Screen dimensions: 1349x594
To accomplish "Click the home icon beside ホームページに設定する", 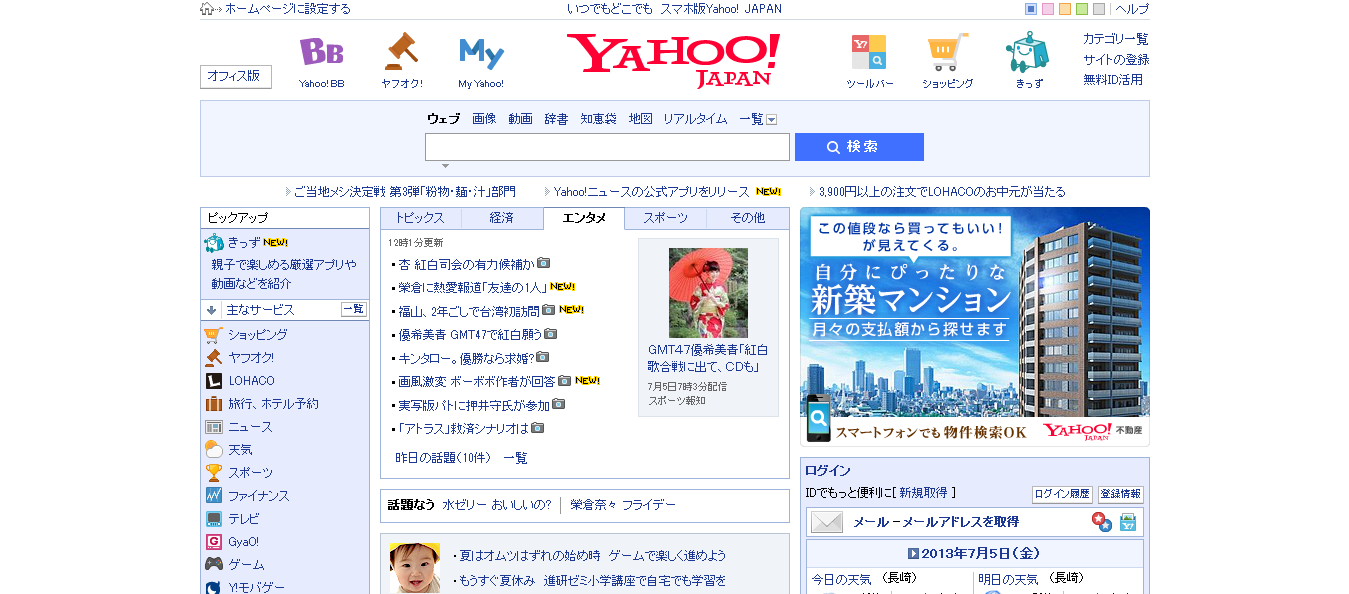I will (207, 9).
